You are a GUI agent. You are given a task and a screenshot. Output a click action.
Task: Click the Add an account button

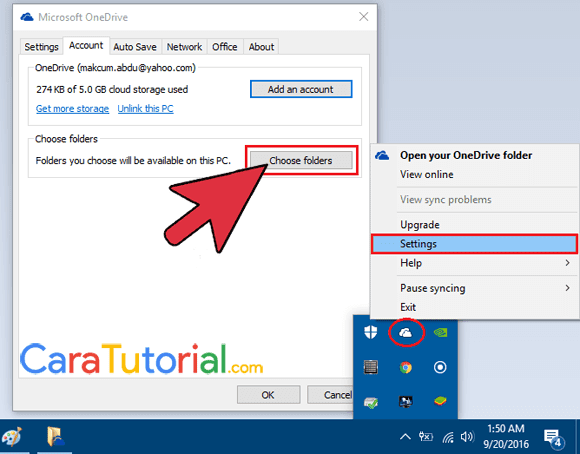tap(301, 89)
